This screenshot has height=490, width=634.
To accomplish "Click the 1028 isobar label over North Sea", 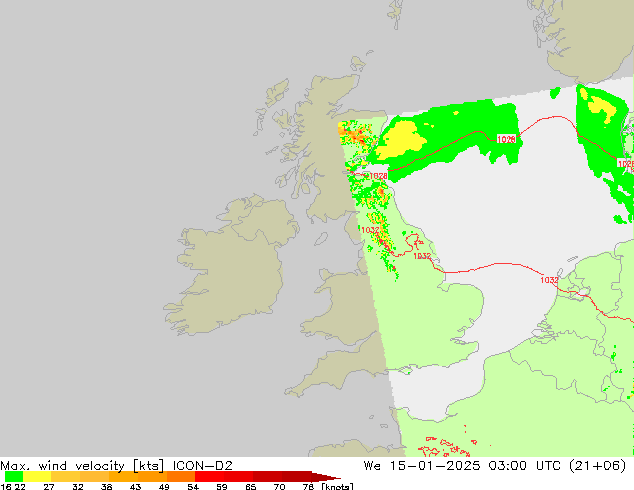I will coord(506,139).
